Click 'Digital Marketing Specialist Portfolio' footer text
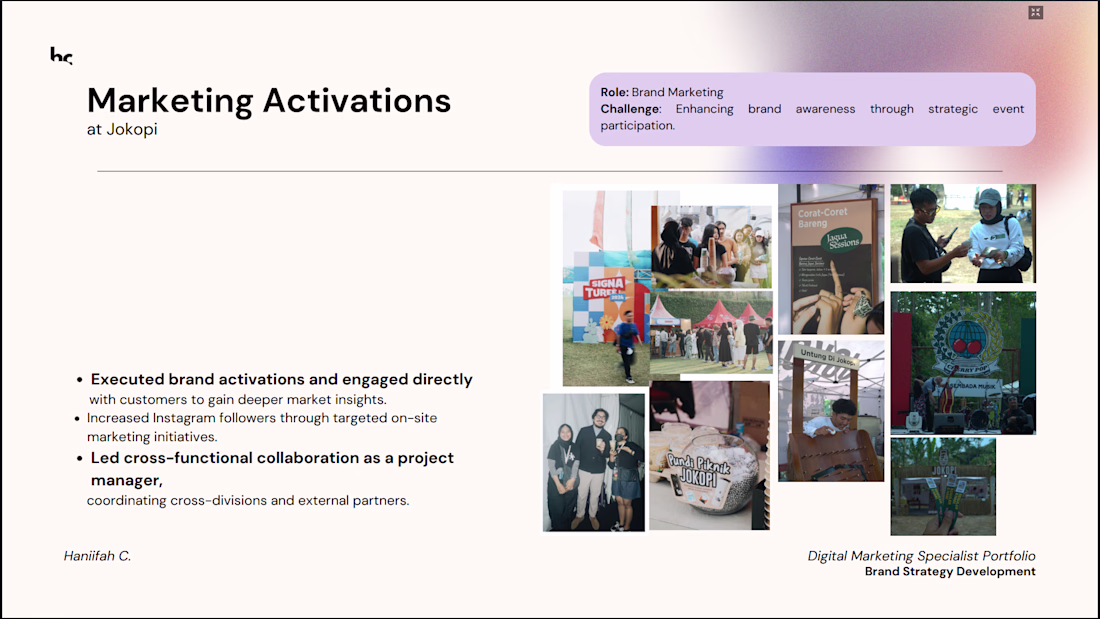The height and width of the screenshot is (619, 1100). (x=921, y=556)
